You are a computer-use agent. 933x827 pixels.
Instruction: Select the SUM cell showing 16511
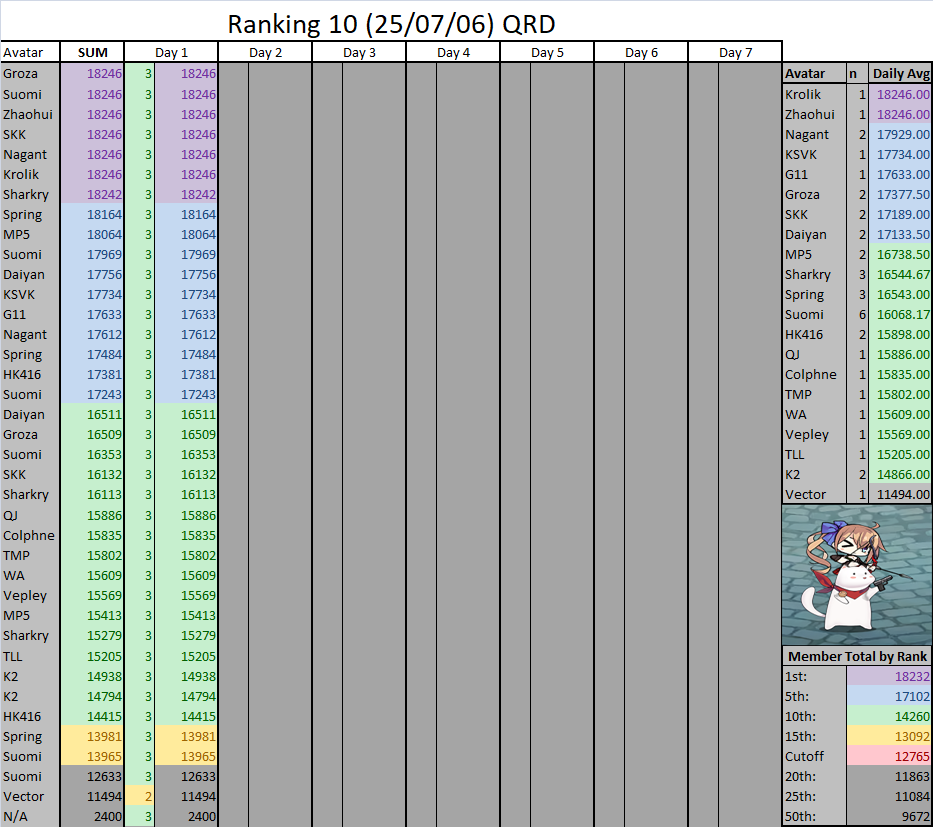pos(92,414)
